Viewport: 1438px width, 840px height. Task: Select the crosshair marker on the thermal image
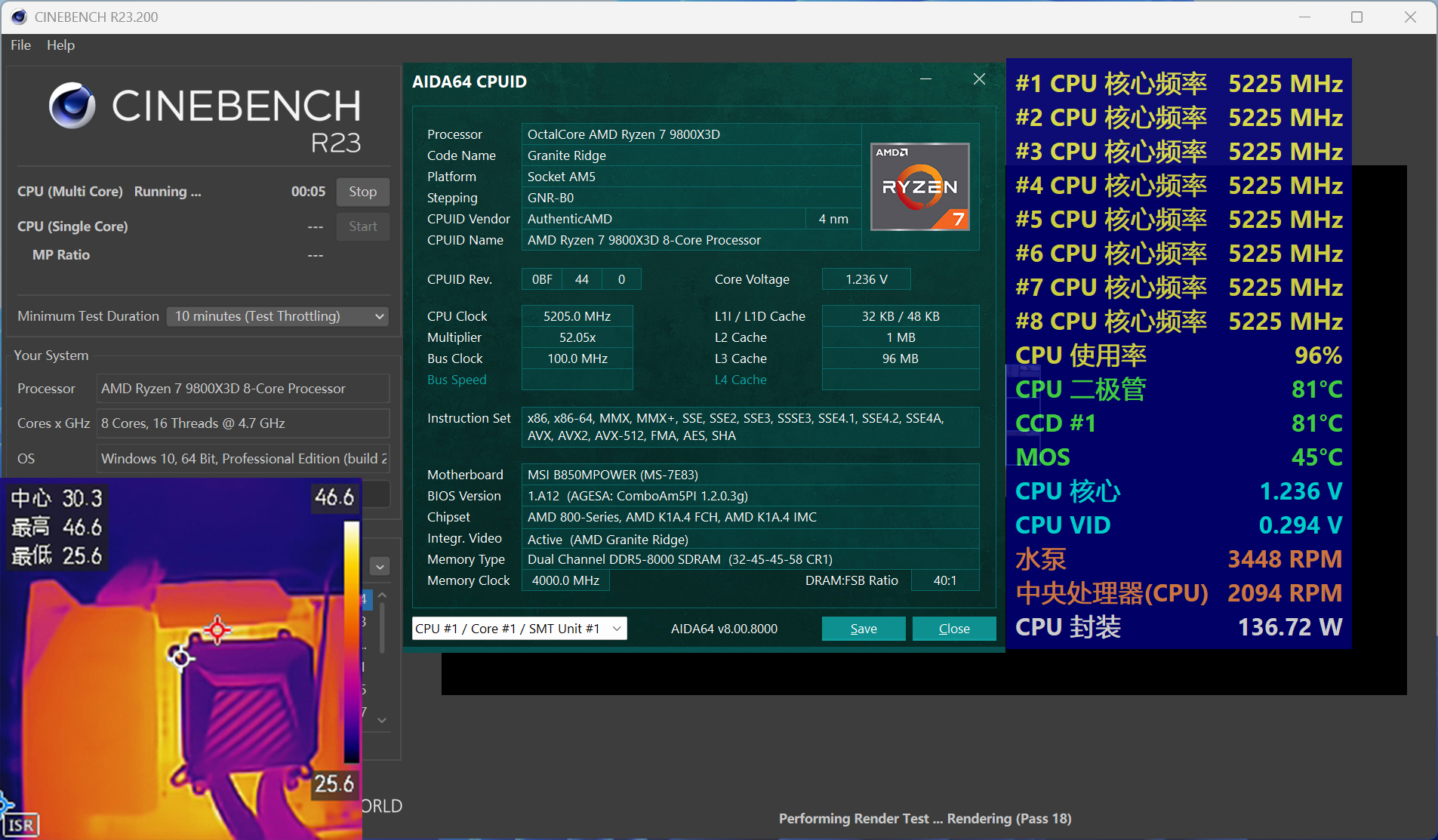[217, 630]
